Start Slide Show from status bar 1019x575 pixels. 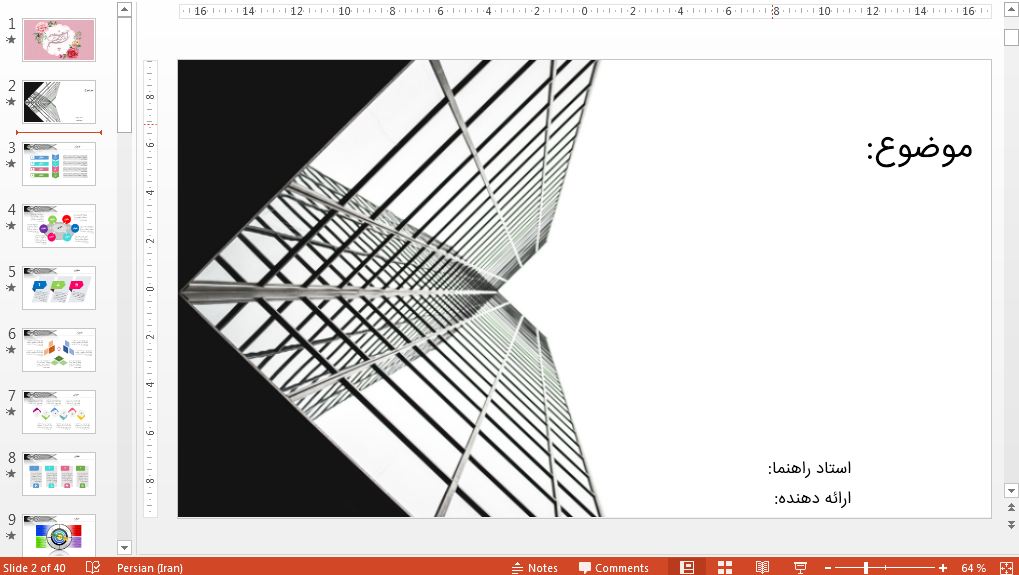[800, 567]
